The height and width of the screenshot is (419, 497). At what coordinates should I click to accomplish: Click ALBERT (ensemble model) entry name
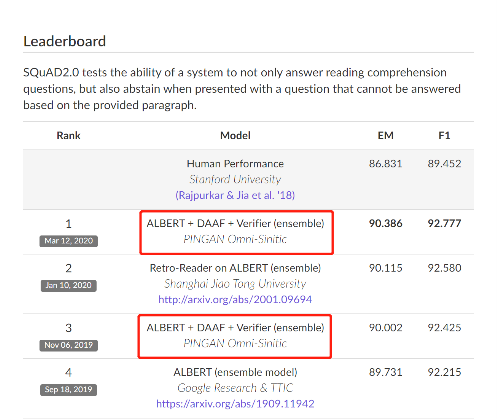[235, 372]
